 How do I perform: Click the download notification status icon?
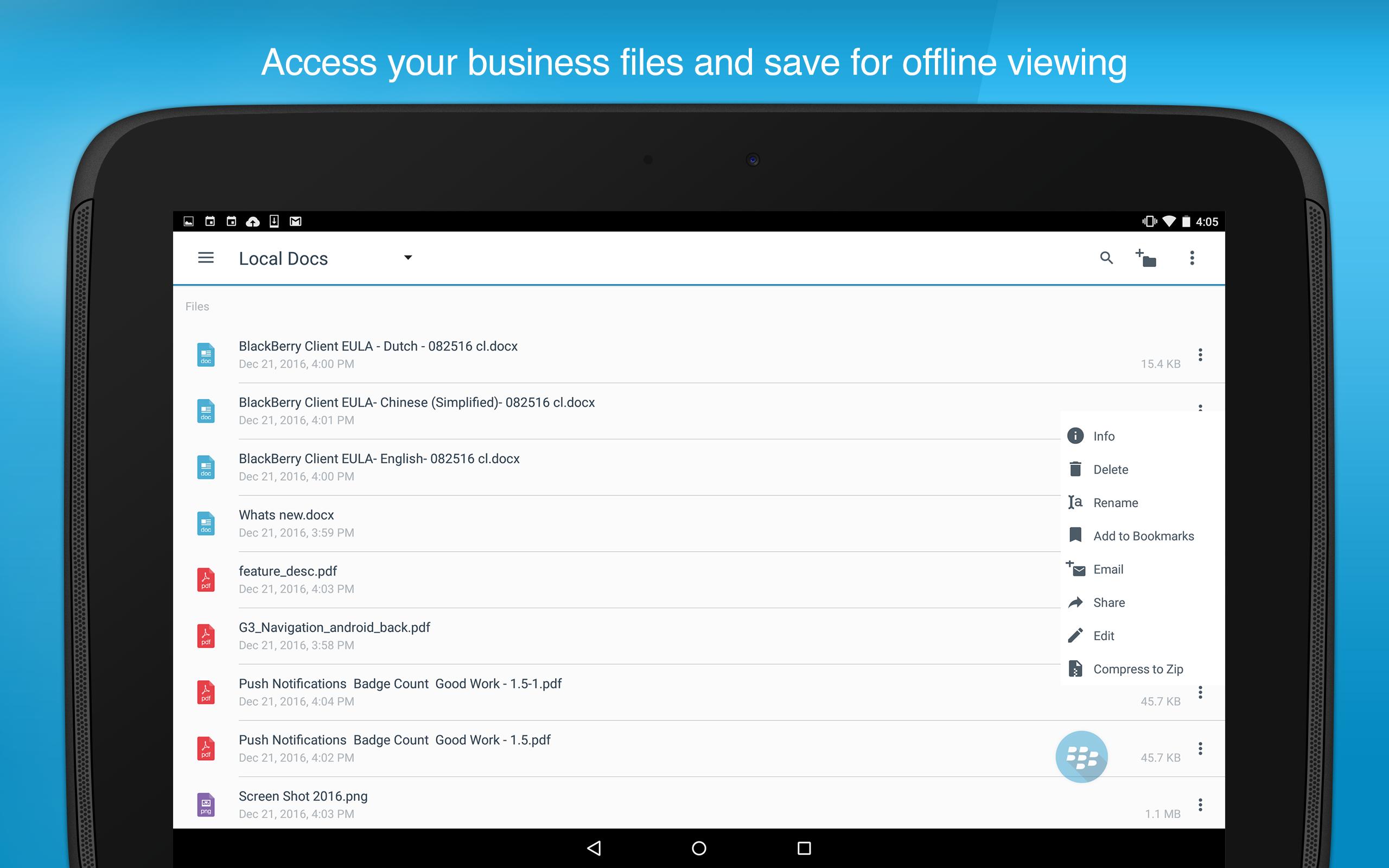pyautogui.click(x=275, y=221)
